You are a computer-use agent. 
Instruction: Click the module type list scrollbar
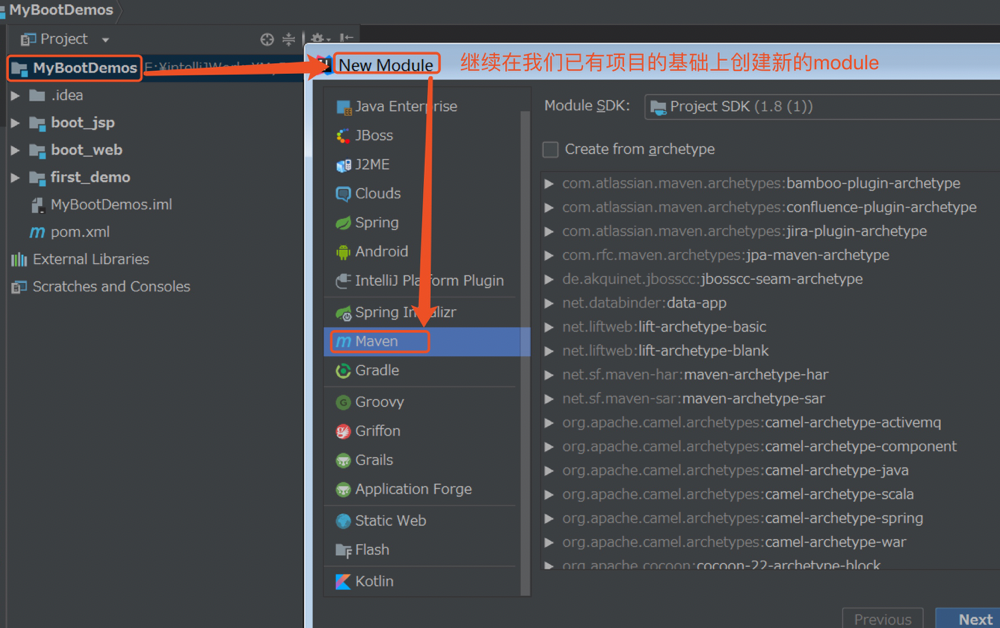click(525, 354)
